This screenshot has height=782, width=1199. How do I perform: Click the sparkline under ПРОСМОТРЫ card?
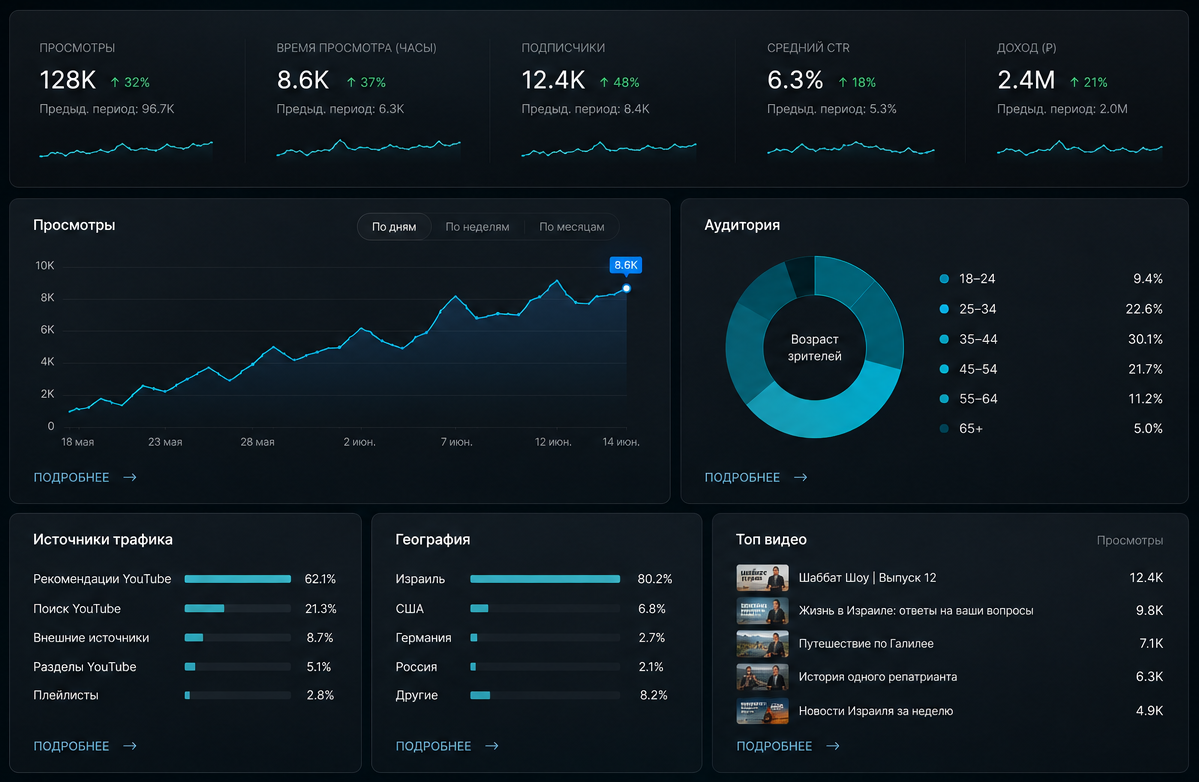coord(126,148)
